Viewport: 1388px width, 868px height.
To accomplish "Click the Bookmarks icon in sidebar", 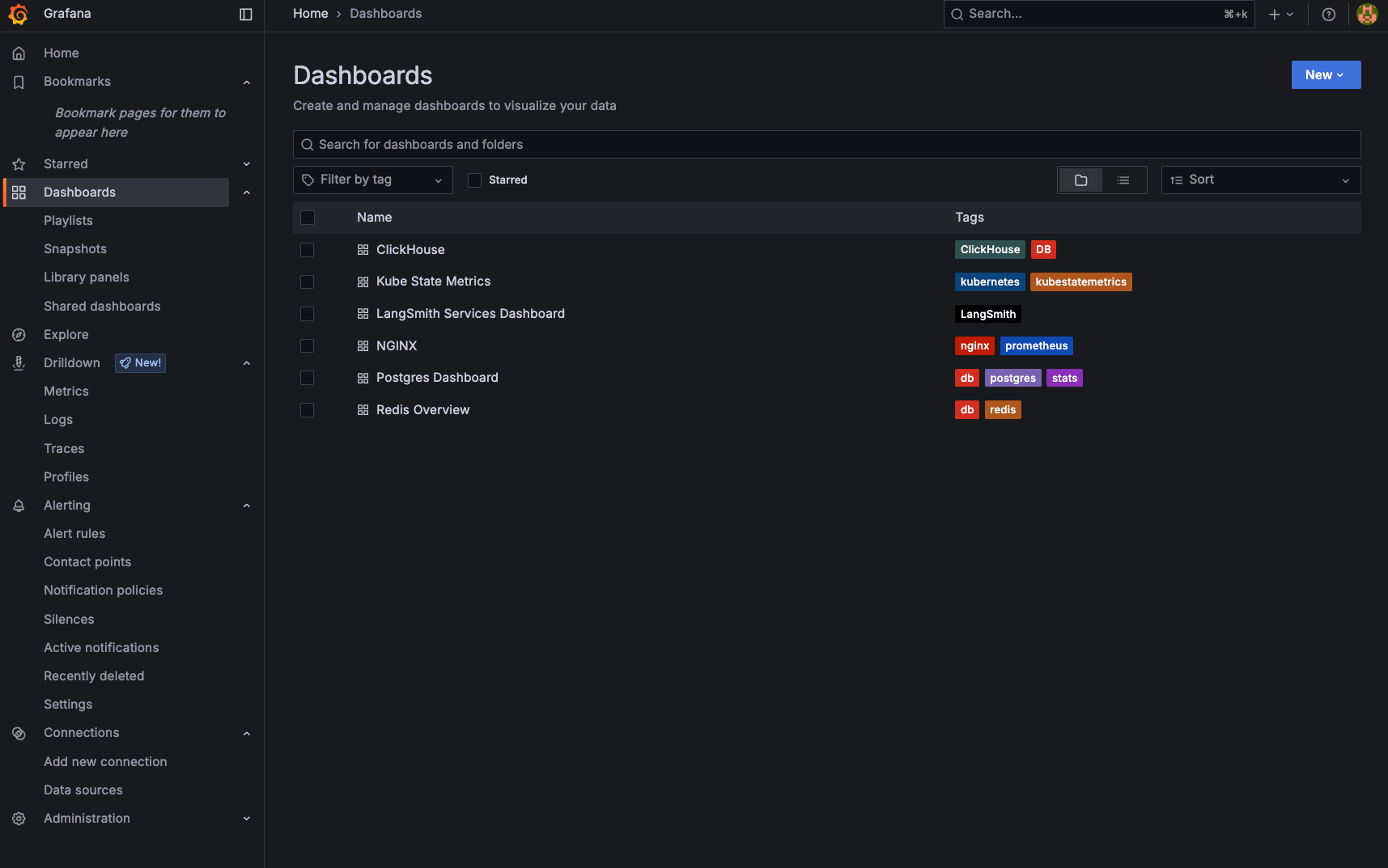I will coord(19,82).
